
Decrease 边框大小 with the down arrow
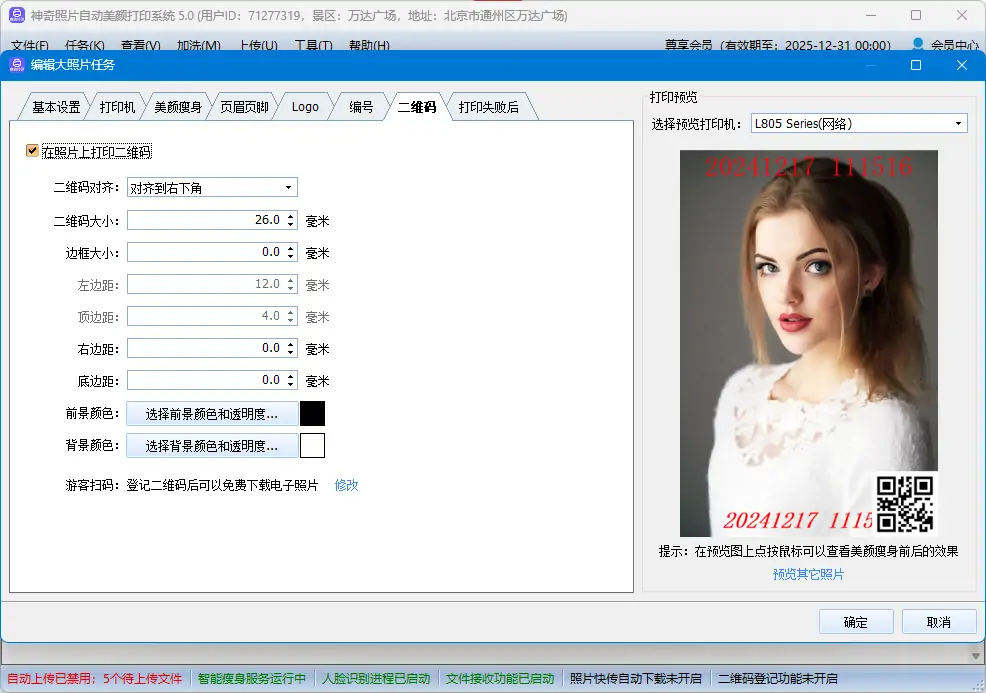(291, 257)
